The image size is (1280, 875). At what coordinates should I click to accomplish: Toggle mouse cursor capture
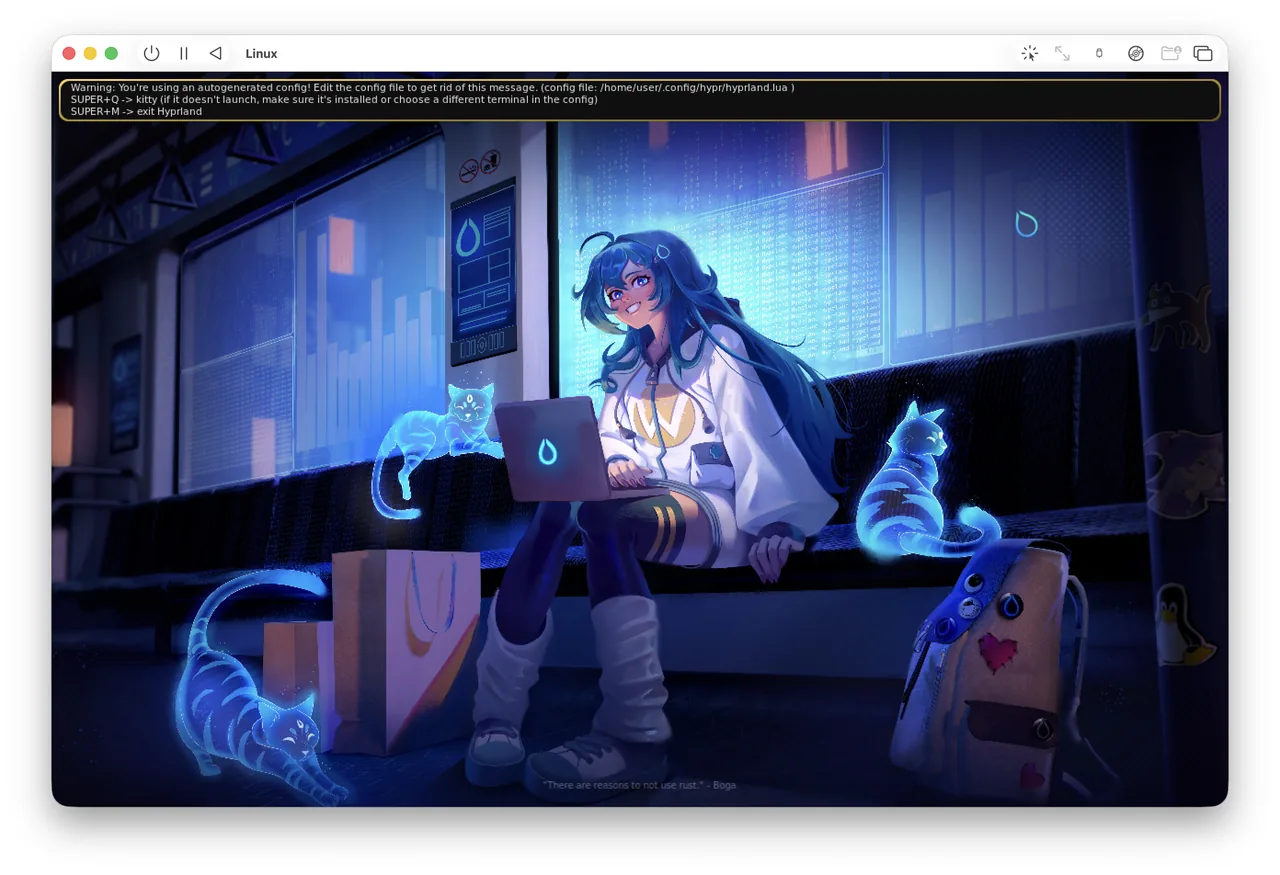pyautogui.click(x=1029, y=53)
